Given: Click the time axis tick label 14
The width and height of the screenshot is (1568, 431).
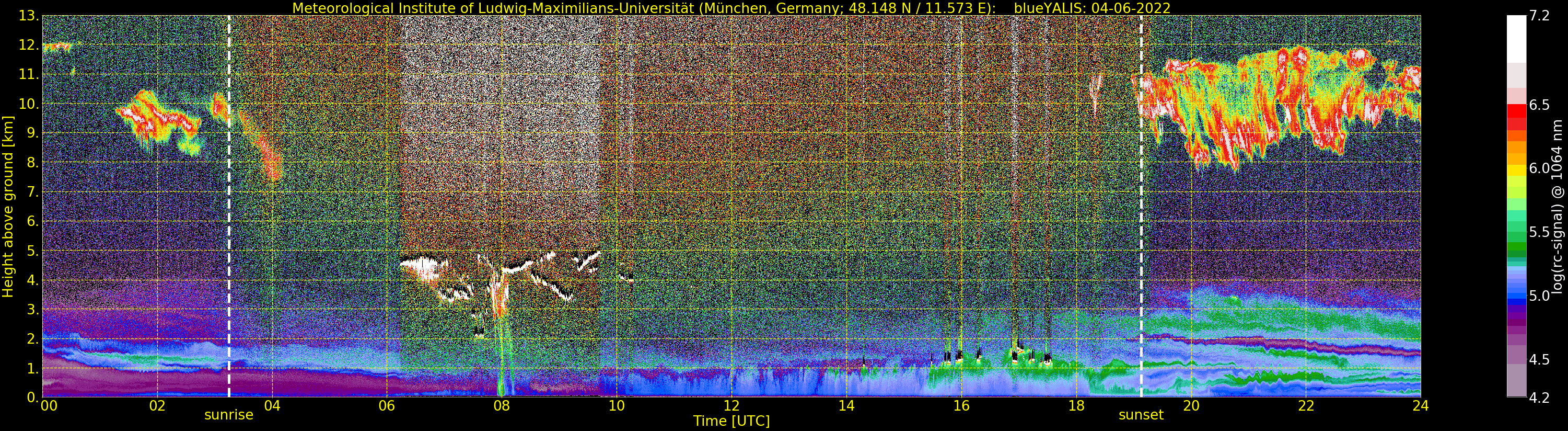Looking at the screenshot, I should click(846, 406).
